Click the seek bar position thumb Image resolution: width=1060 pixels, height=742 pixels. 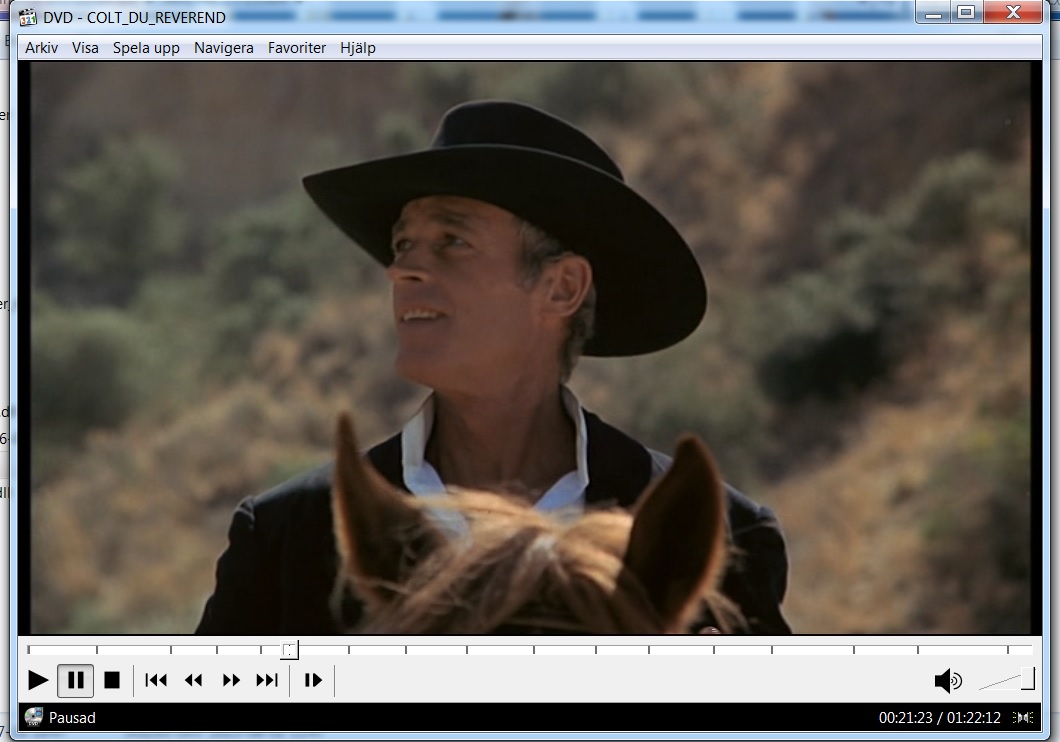[289, 650]
